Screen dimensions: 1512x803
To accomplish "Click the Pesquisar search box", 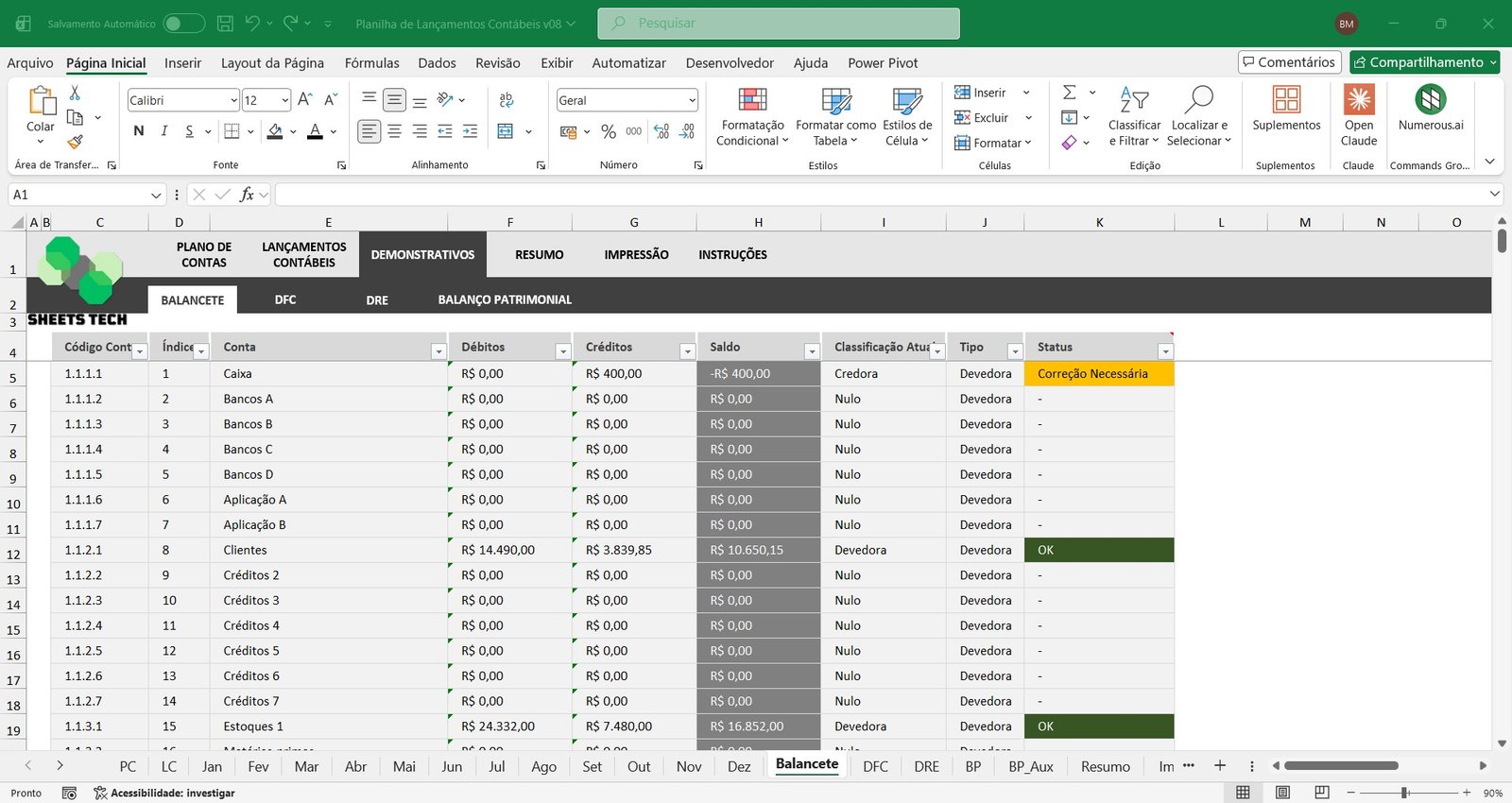I will [x=778, y=24].
